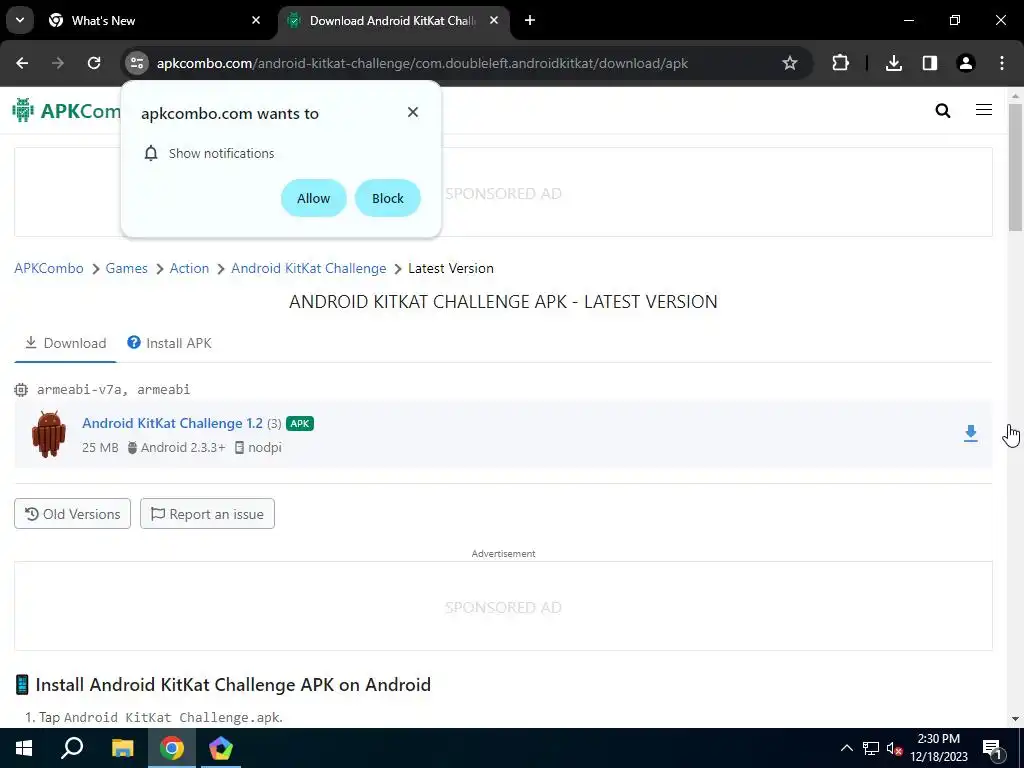The width and height of the screenshot is (1024, 768).
Task: Open the APKCombo hamburger menu
Action: click(x=984, y=110)
